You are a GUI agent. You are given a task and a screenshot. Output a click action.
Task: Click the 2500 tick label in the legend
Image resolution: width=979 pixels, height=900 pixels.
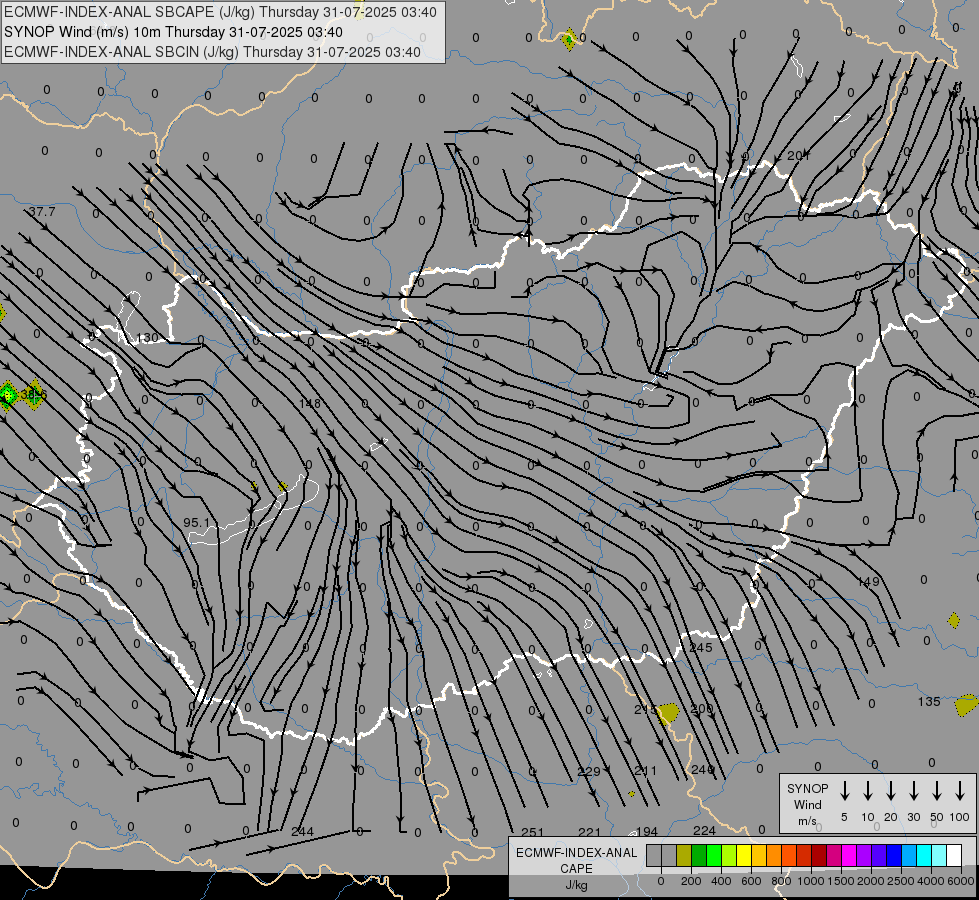pos(901,881)
